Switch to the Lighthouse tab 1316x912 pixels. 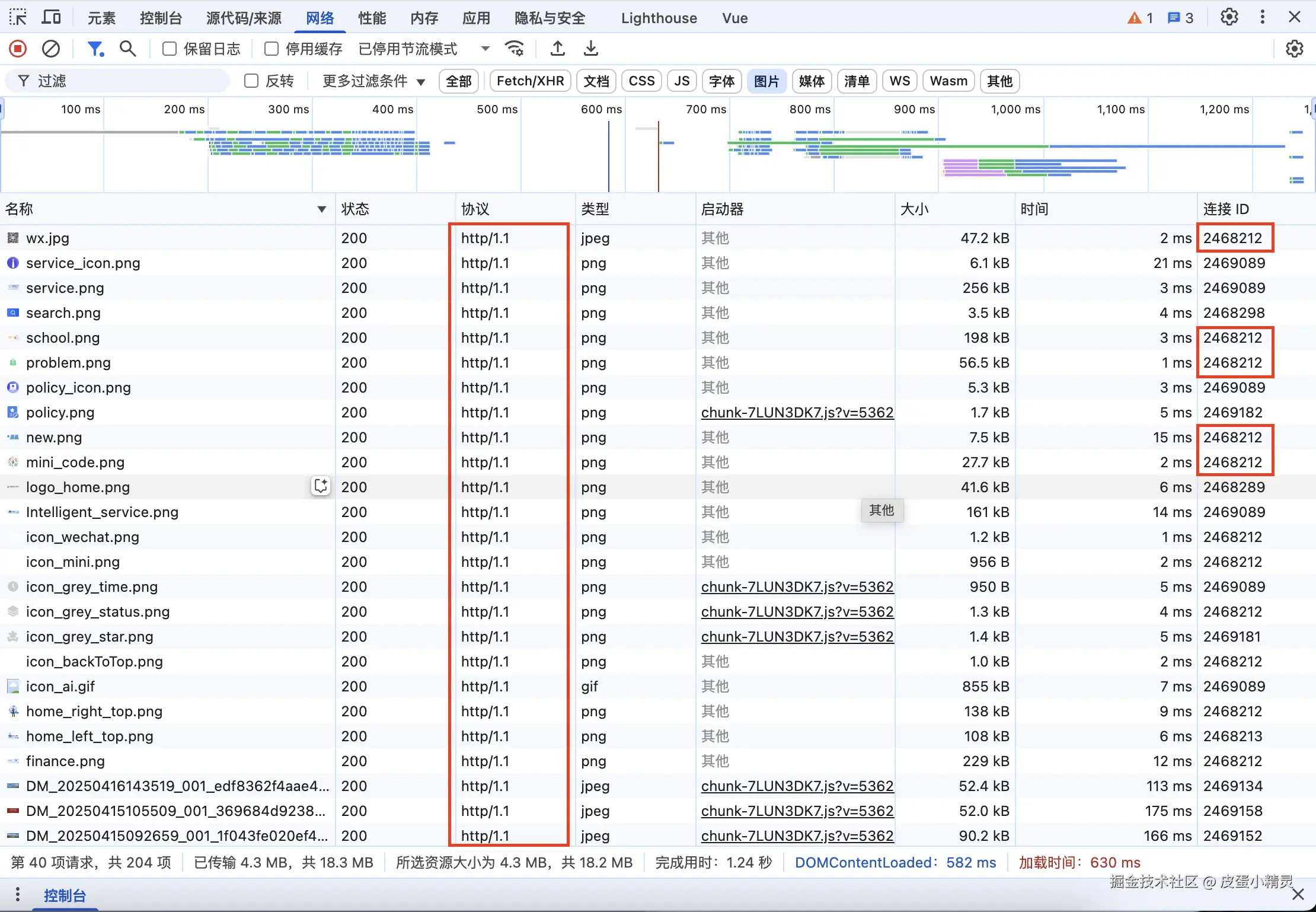pyautogui.click(x=659, y=18)
